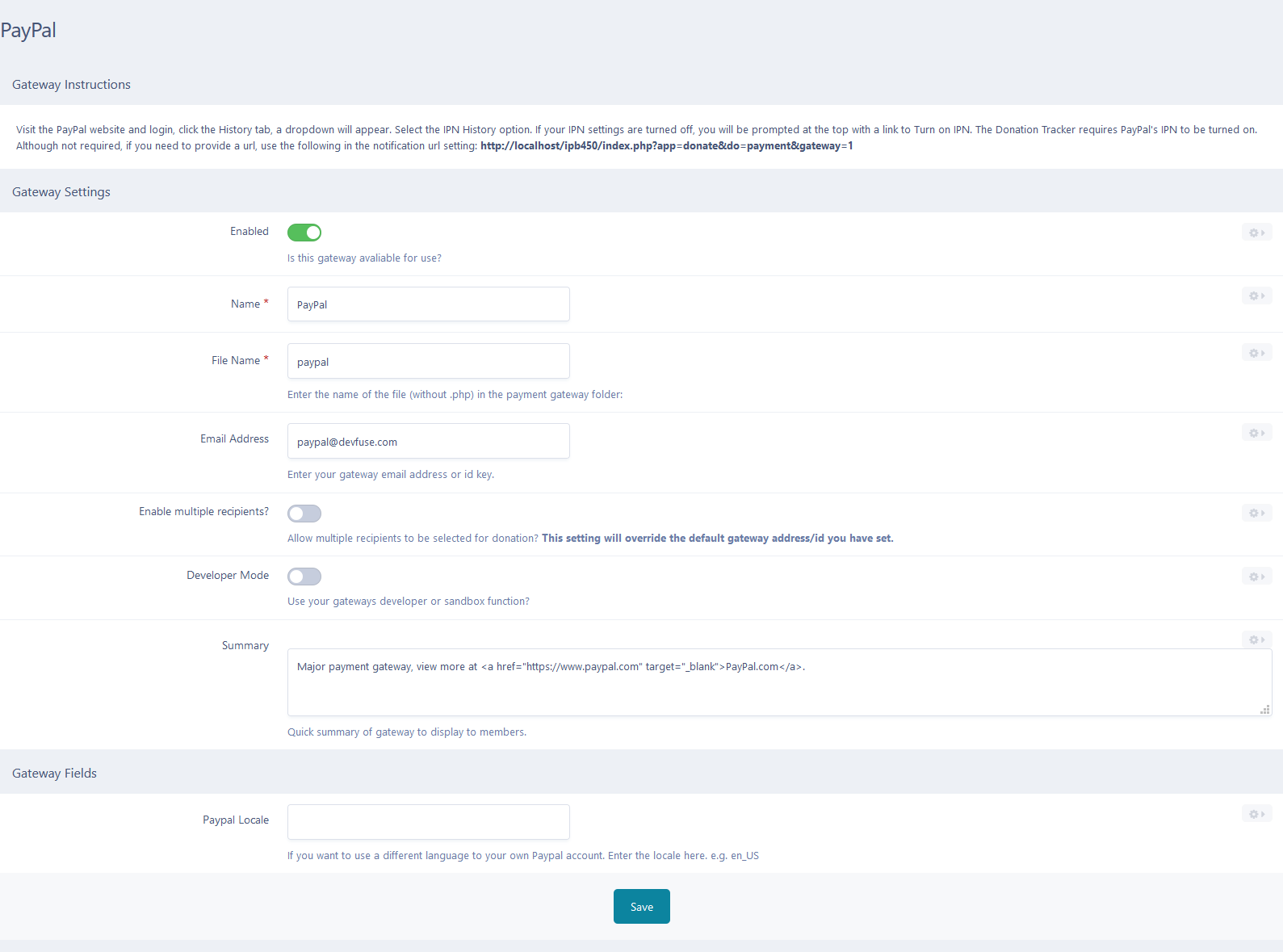Open gear options for File Name row
The image size is (1283, 952).
point(1256,353)
